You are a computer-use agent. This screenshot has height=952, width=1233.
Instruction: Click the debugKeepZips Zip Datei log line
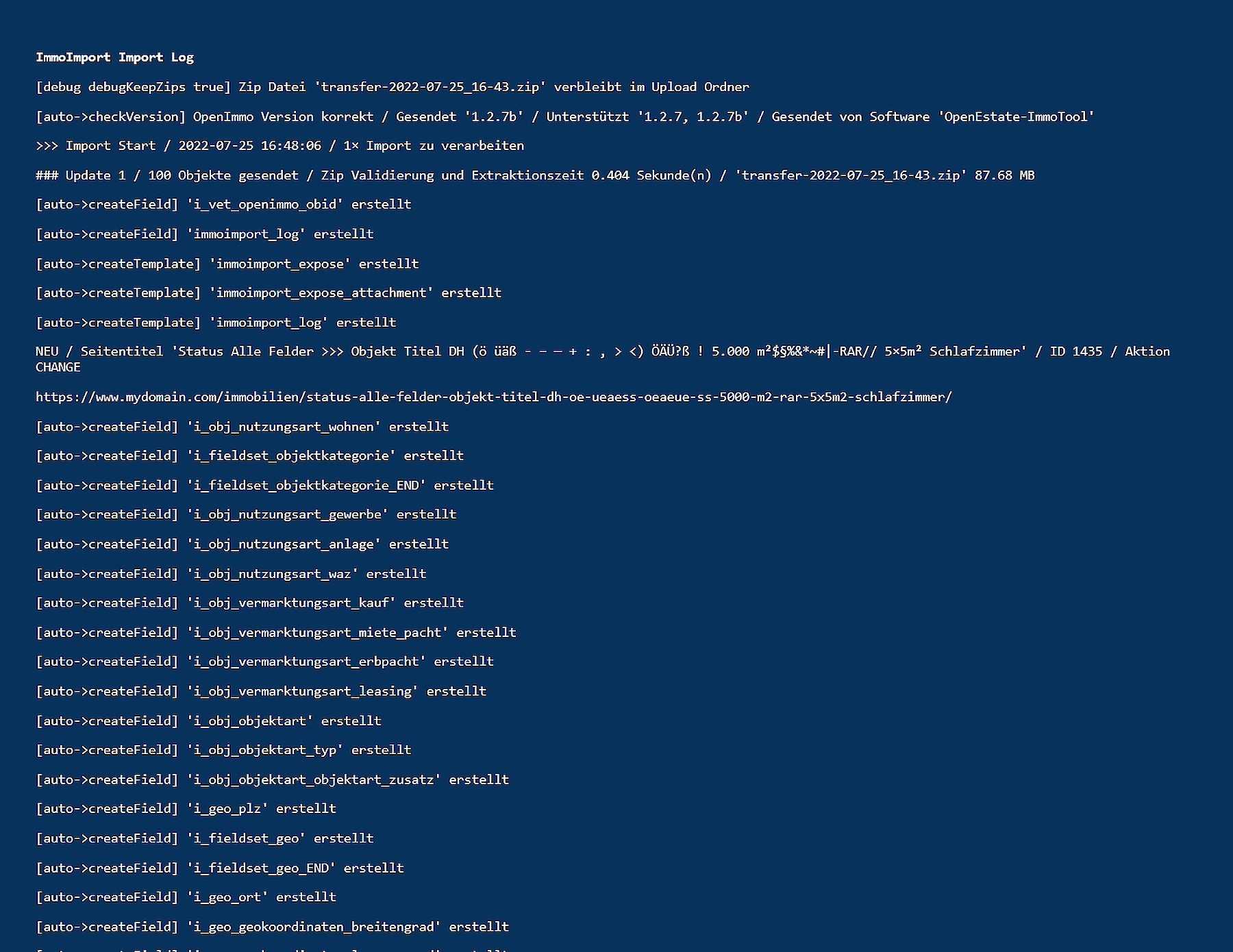click(392, 87)
